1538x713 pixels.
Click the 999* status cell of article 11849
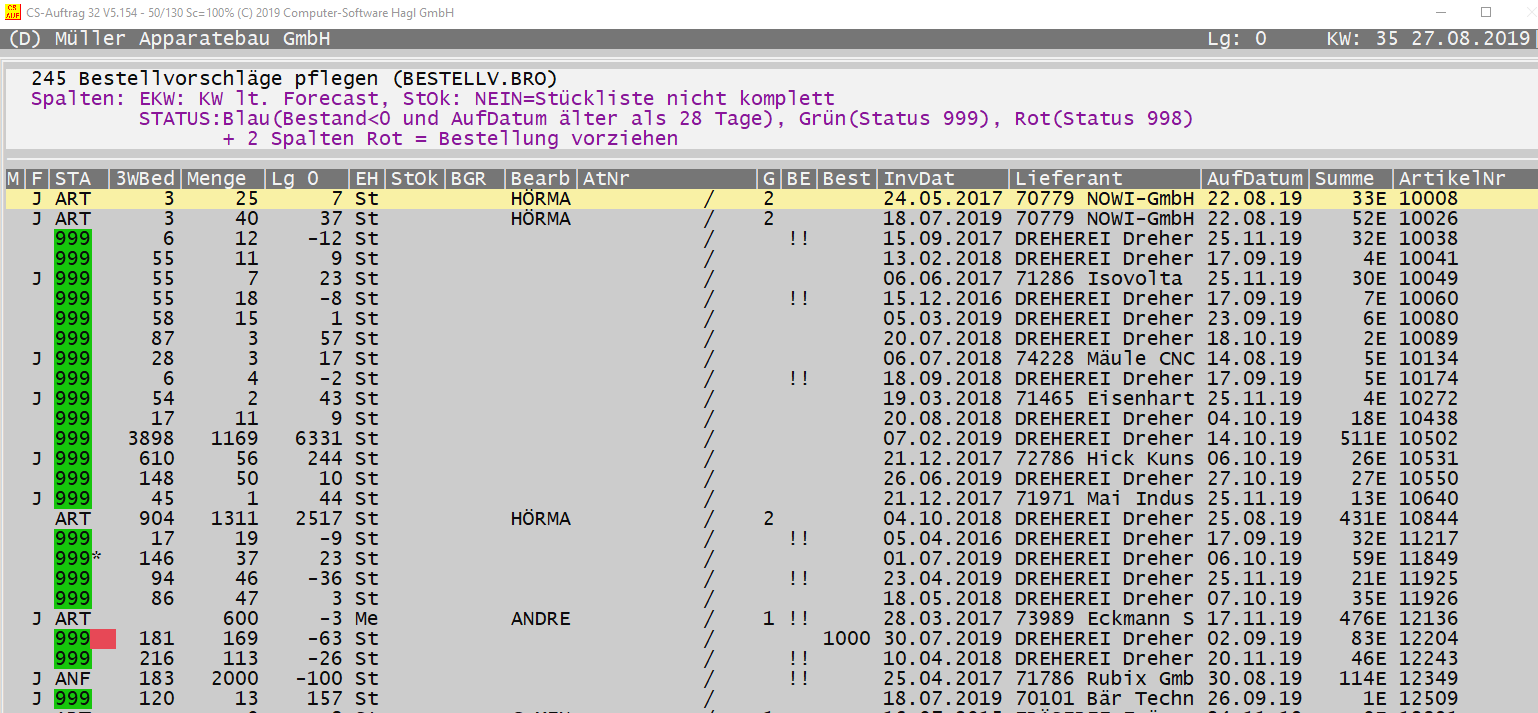coord(76,559)
